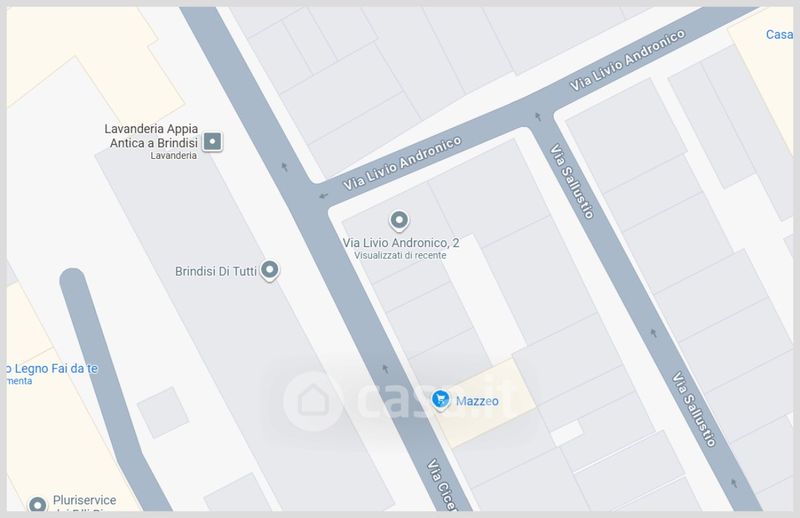Click the Pluriservice location pin
The image size is (800, 518).
point(38,505)
